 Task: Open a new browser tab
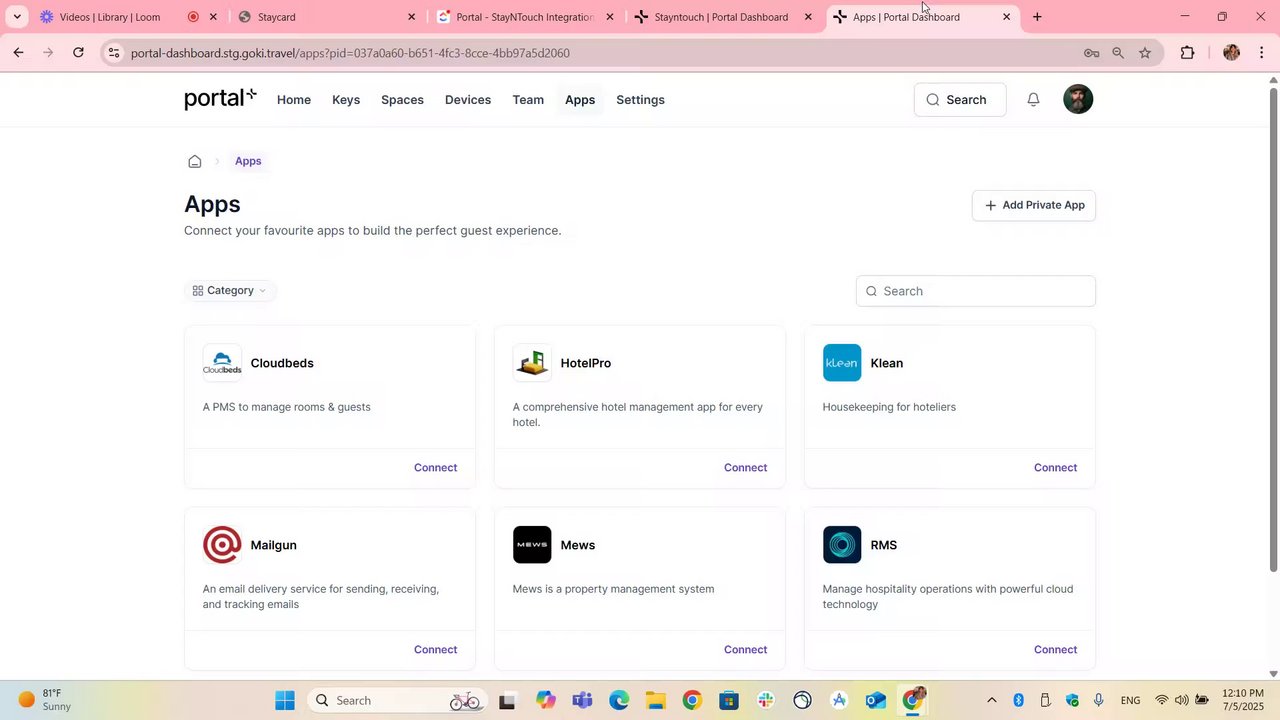tap(1037, 17)
